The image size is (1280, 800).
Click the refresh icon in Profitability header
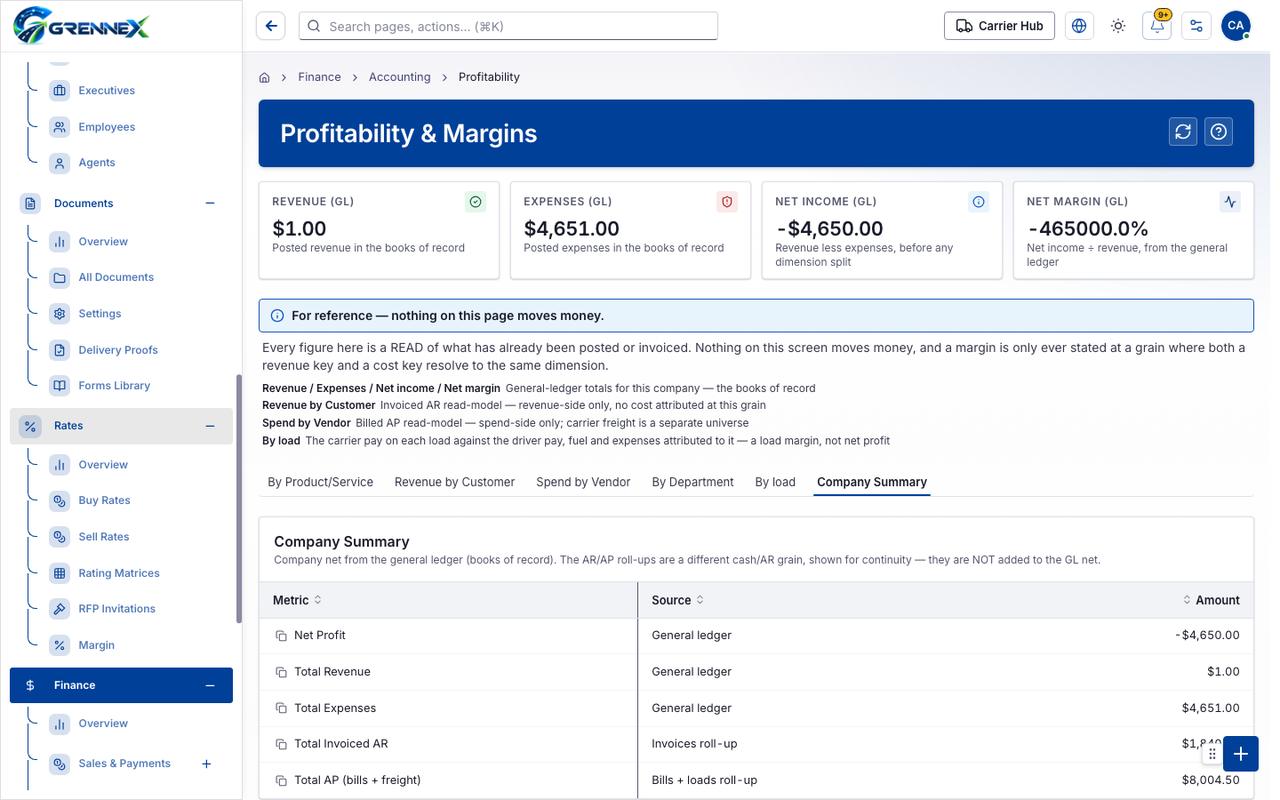tap(1183, 132)
